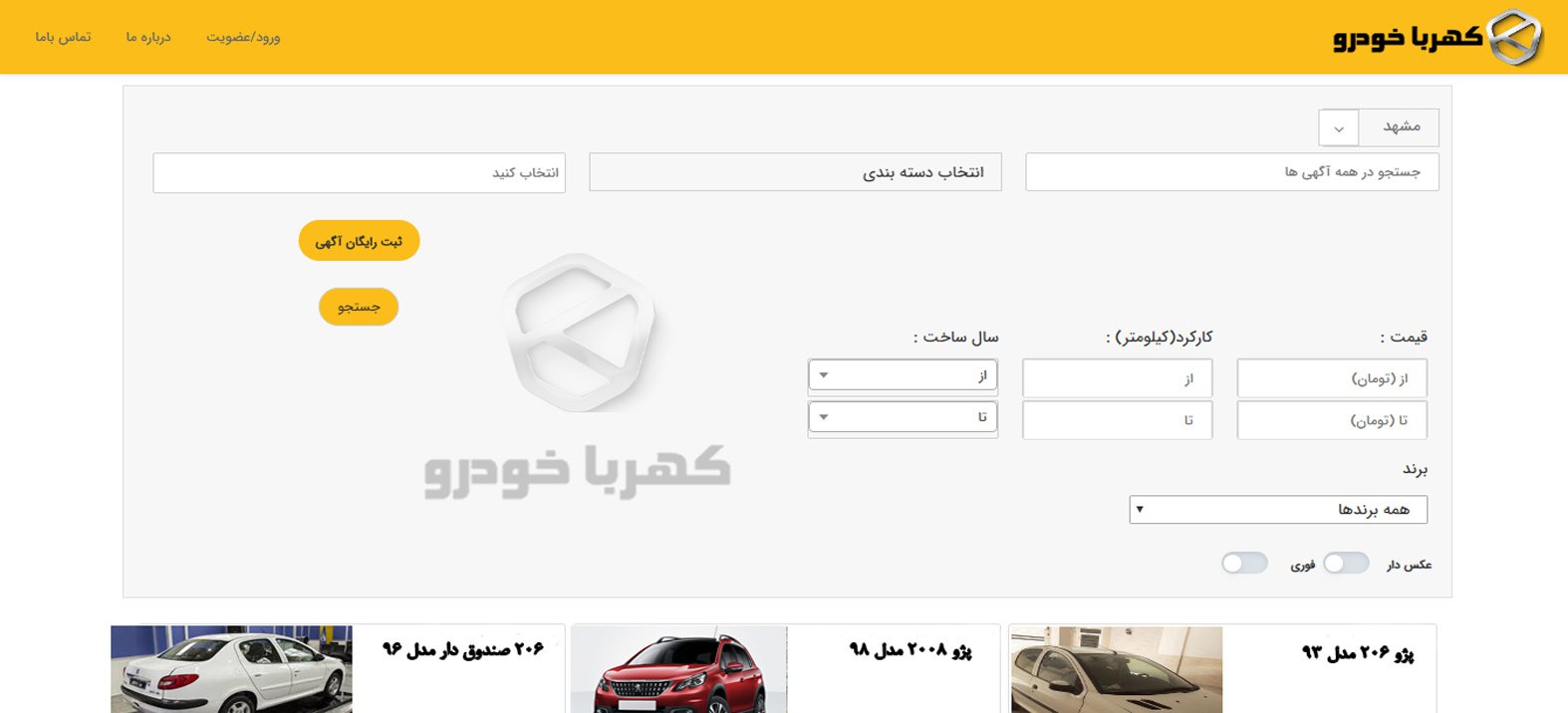Focus the maximum price تا (تومان) field
The image size is (1568, 713).
[1332, 420]
